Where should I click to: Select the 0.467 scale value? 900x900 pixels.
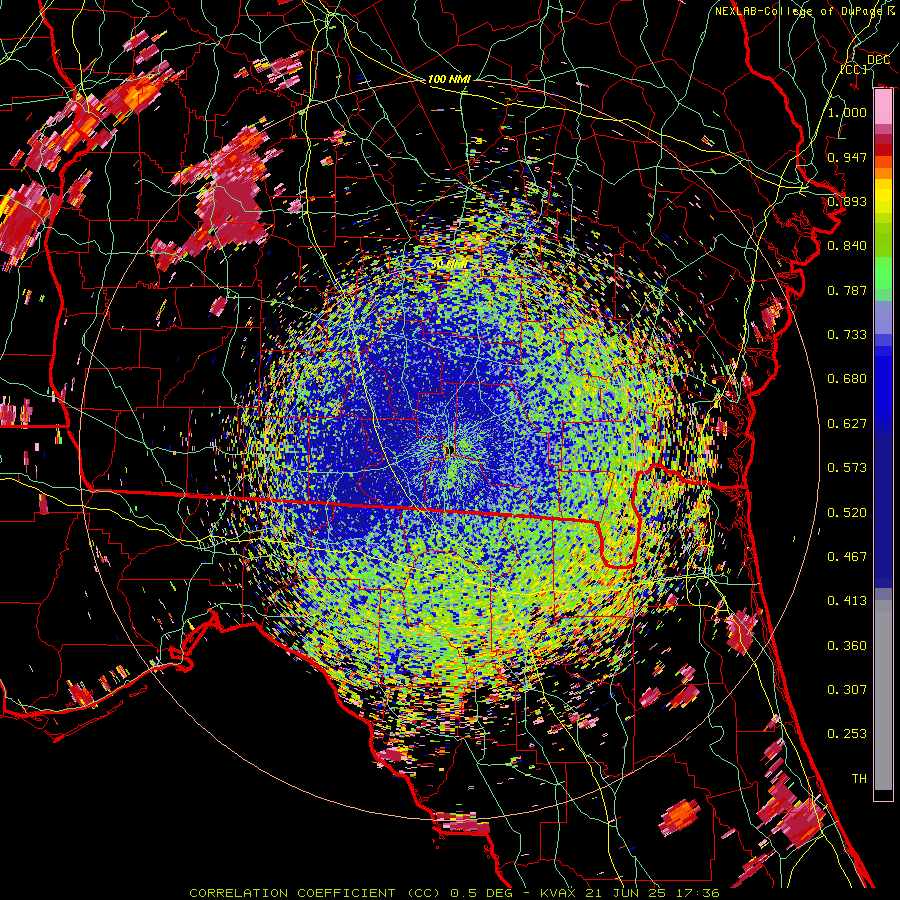click(847, 557)
